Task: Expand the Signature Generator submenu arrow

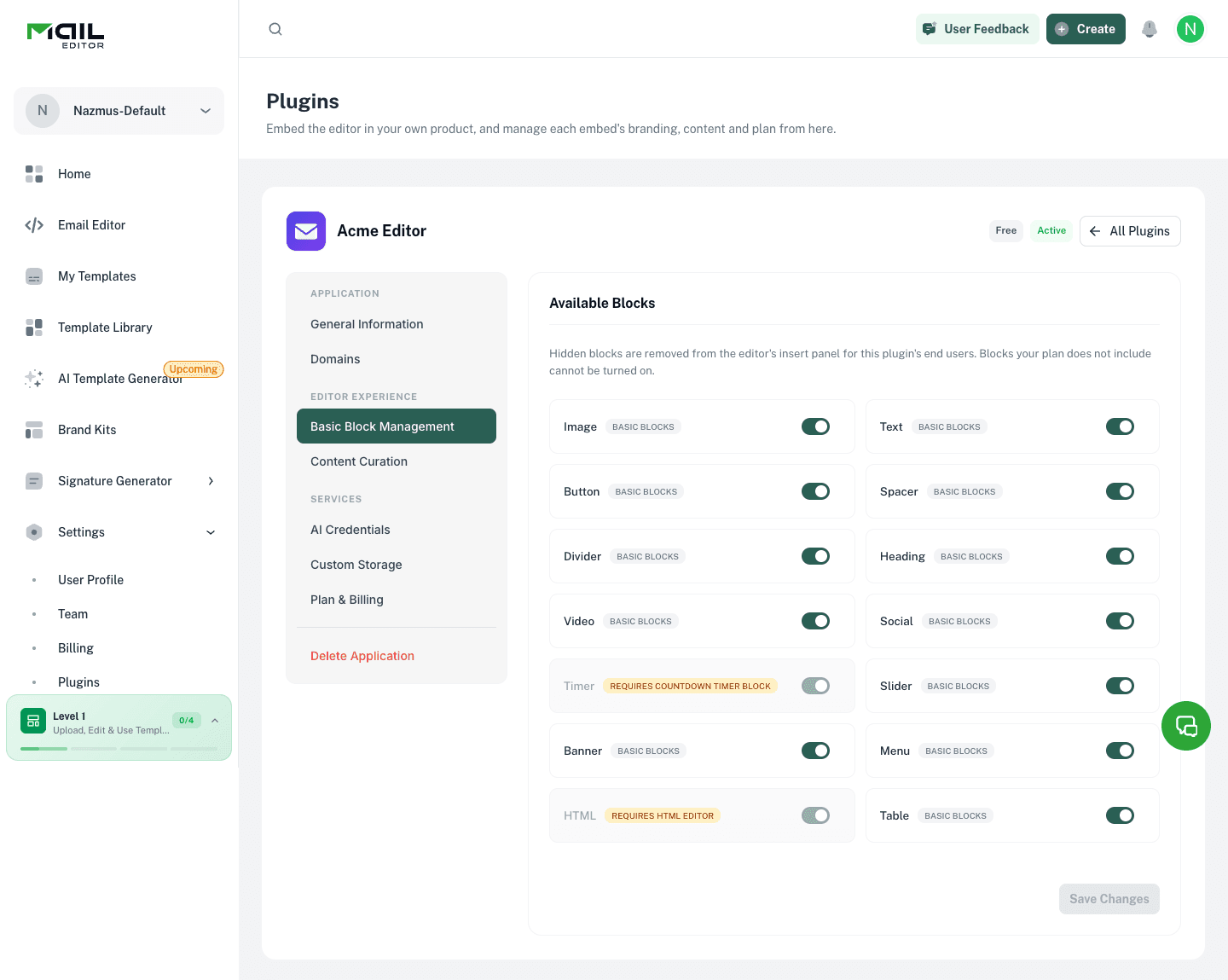Action: [211, 481]
